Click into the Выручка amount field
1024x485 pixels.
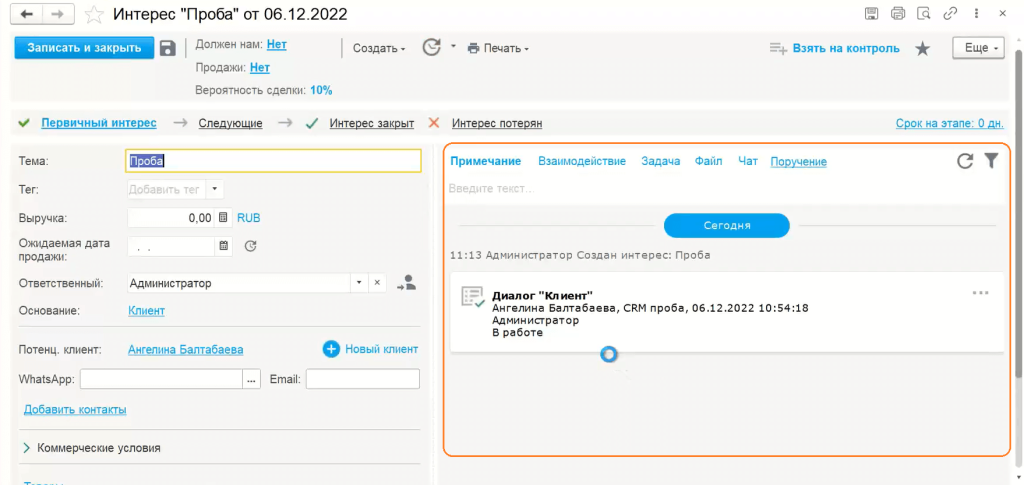tap(171, 218)
